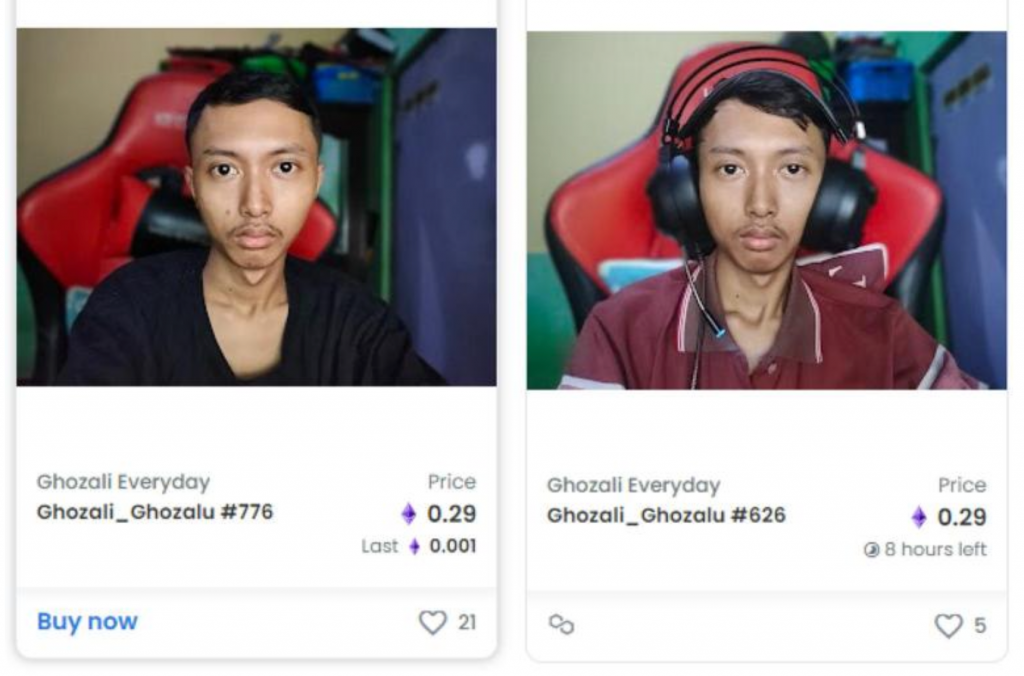This screenshot has height=676, width=1024.
Task: Click the clock icon beside 8 hours left
Action: (871, 550)
